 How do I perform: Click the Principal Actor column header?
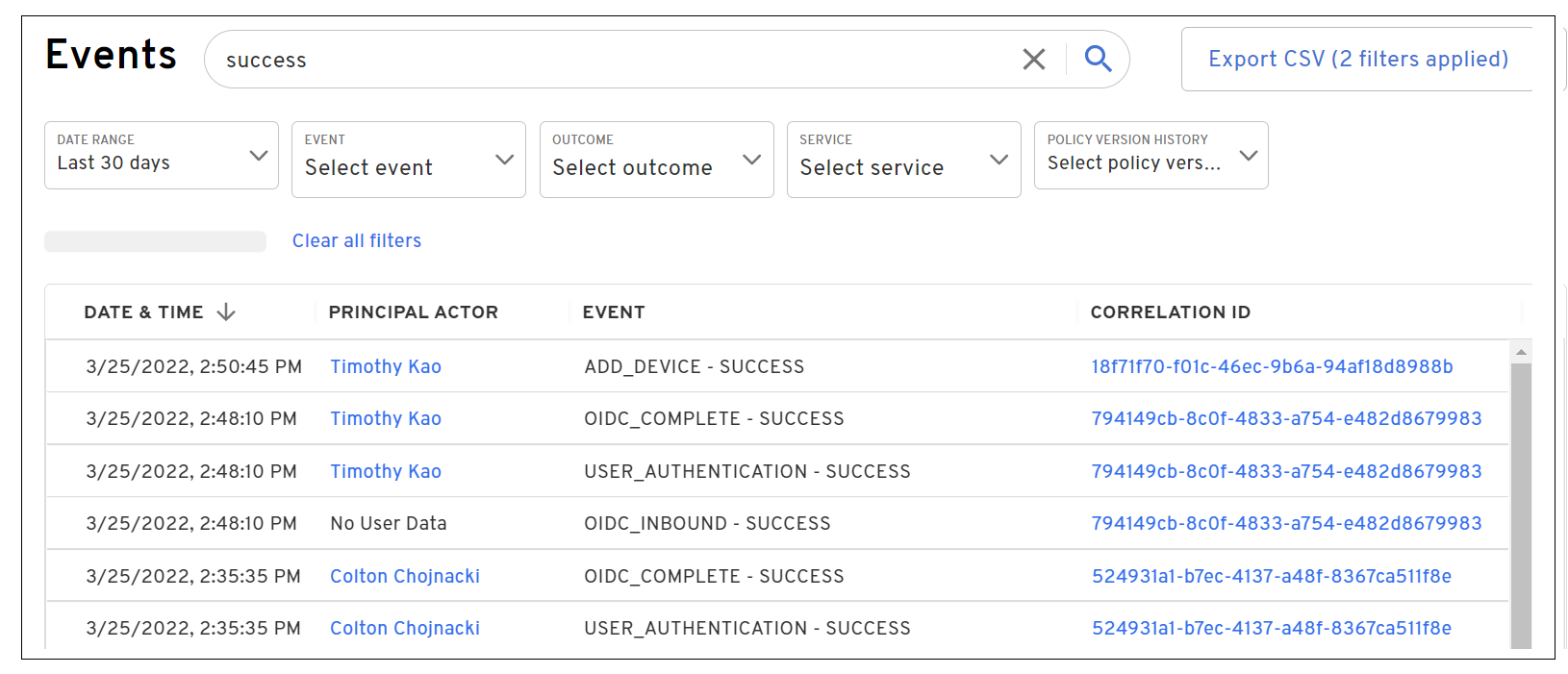(x=414, y=312)
